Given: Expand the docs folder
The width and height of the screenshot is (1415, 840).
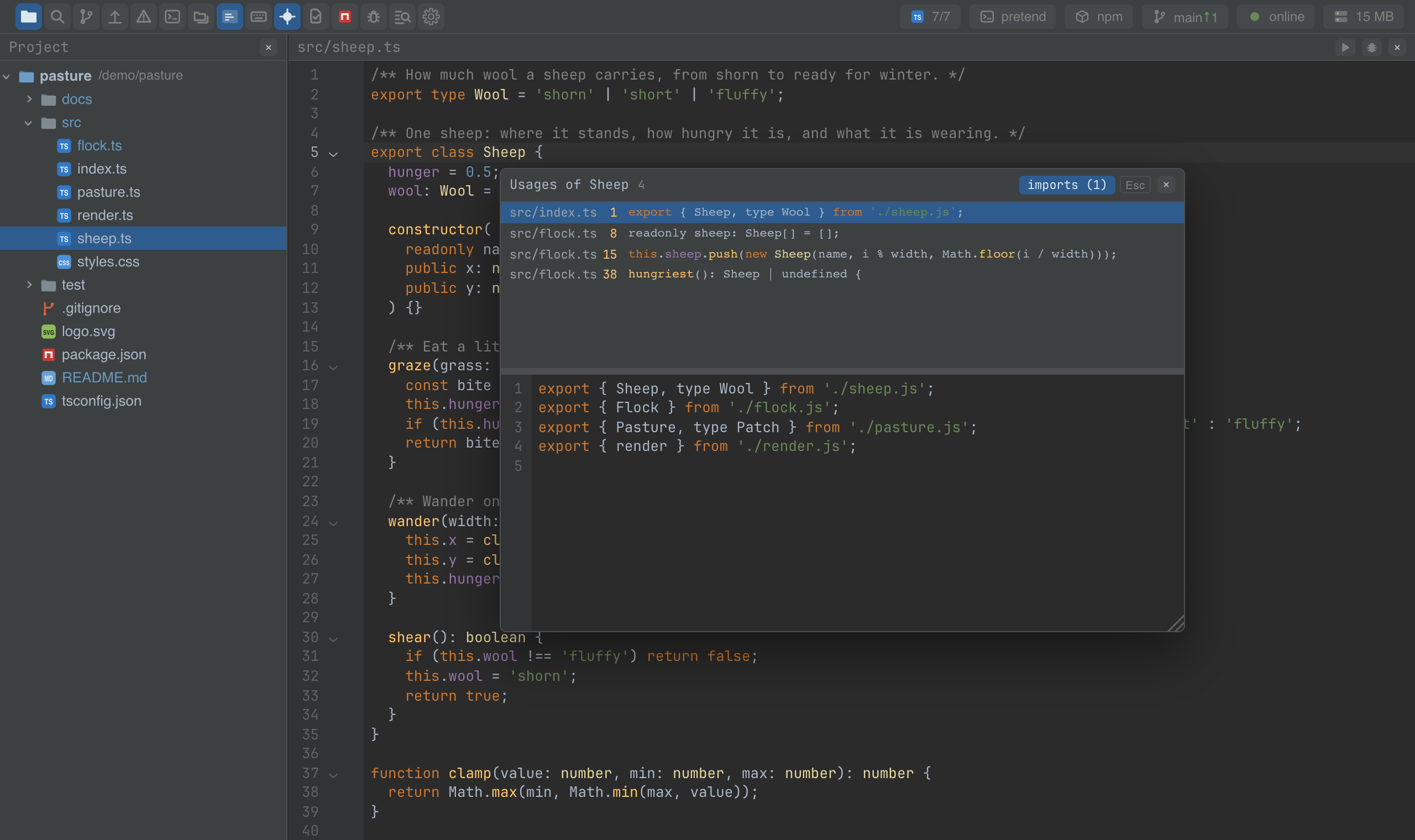Looking at the screenshot, I should coord(29,99).
